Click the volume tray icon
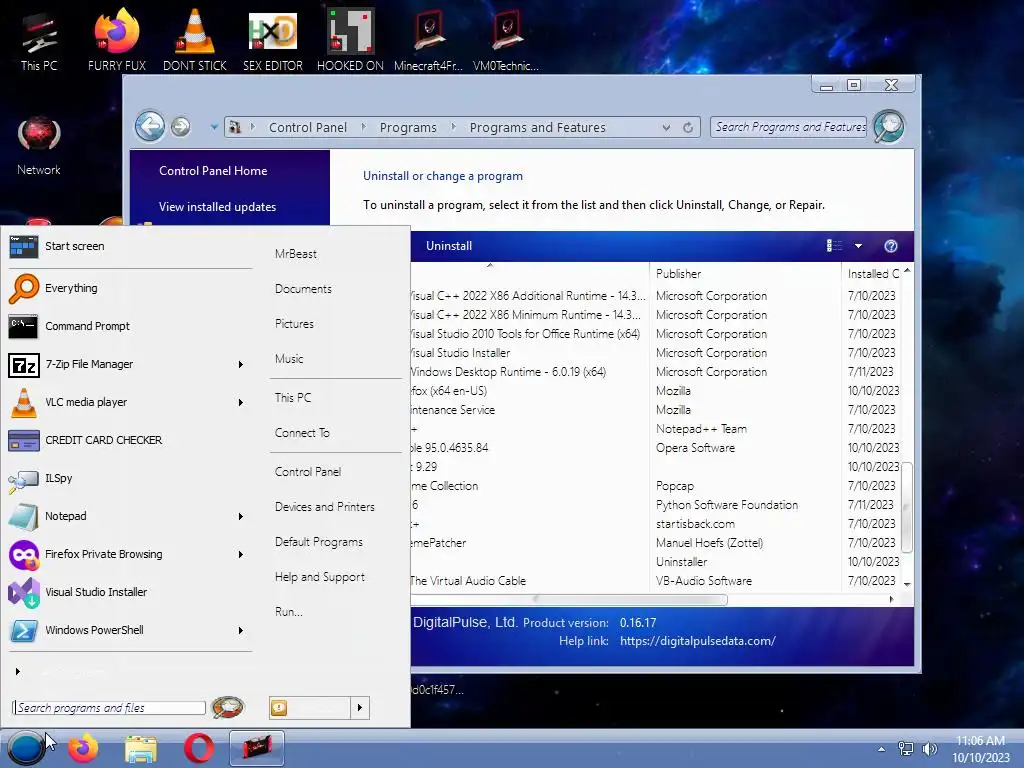Viewport: 1024px width, 768px height. [x=929, y=748]
